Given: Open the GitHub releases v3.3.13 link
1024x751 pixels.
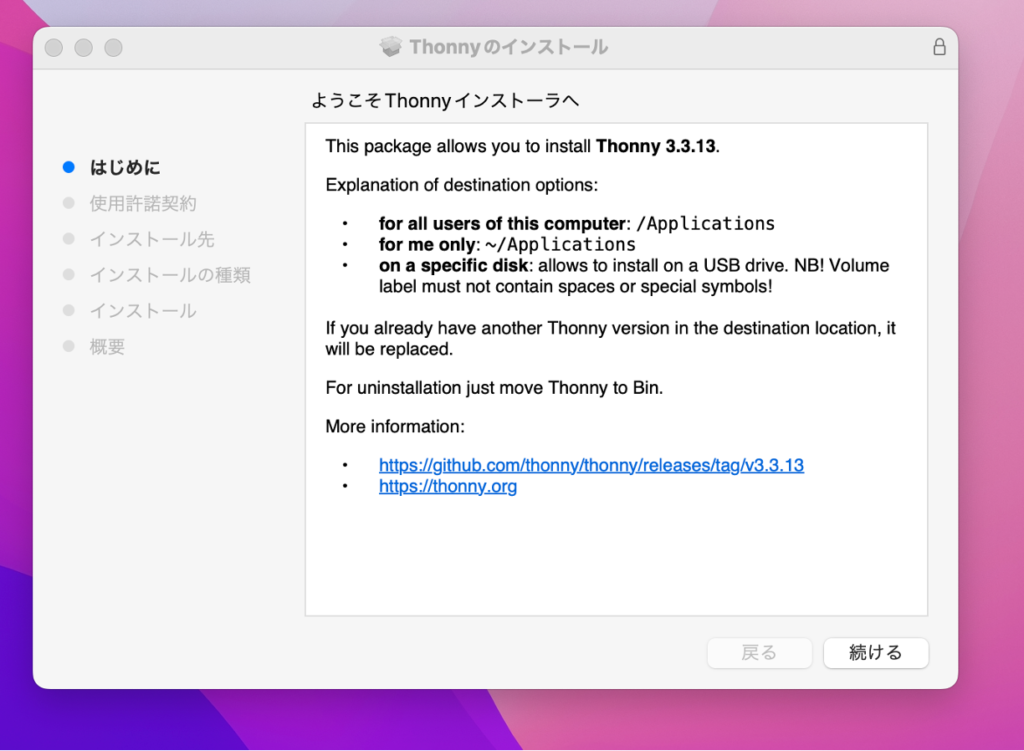Looking at the screenshot, I should click(591, 465).
